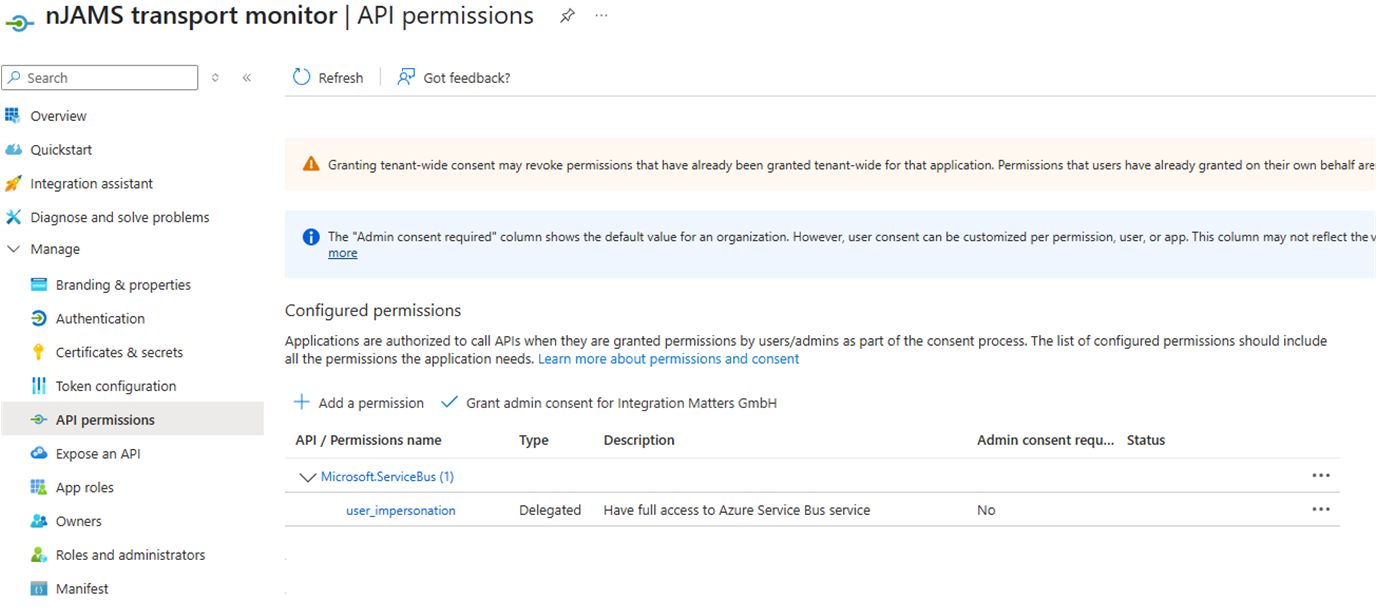The height and width of the screenshot is (610, 1377).
Task: Click the Roles and administrators icon
Action: (x=39, y=555)
